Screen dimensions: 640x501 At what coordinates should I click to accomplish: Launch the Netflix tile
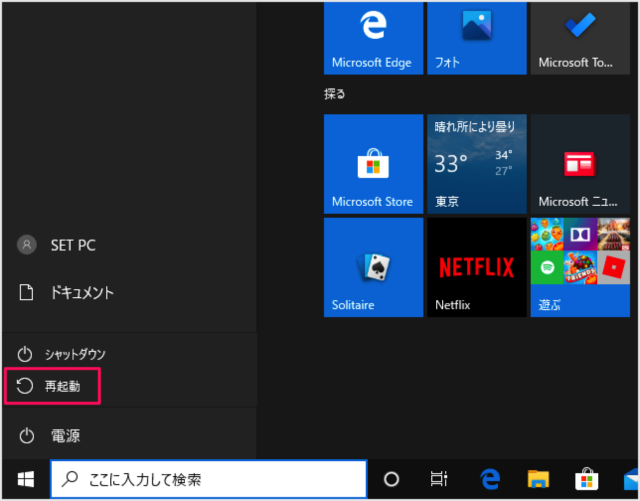coord(477,267)
